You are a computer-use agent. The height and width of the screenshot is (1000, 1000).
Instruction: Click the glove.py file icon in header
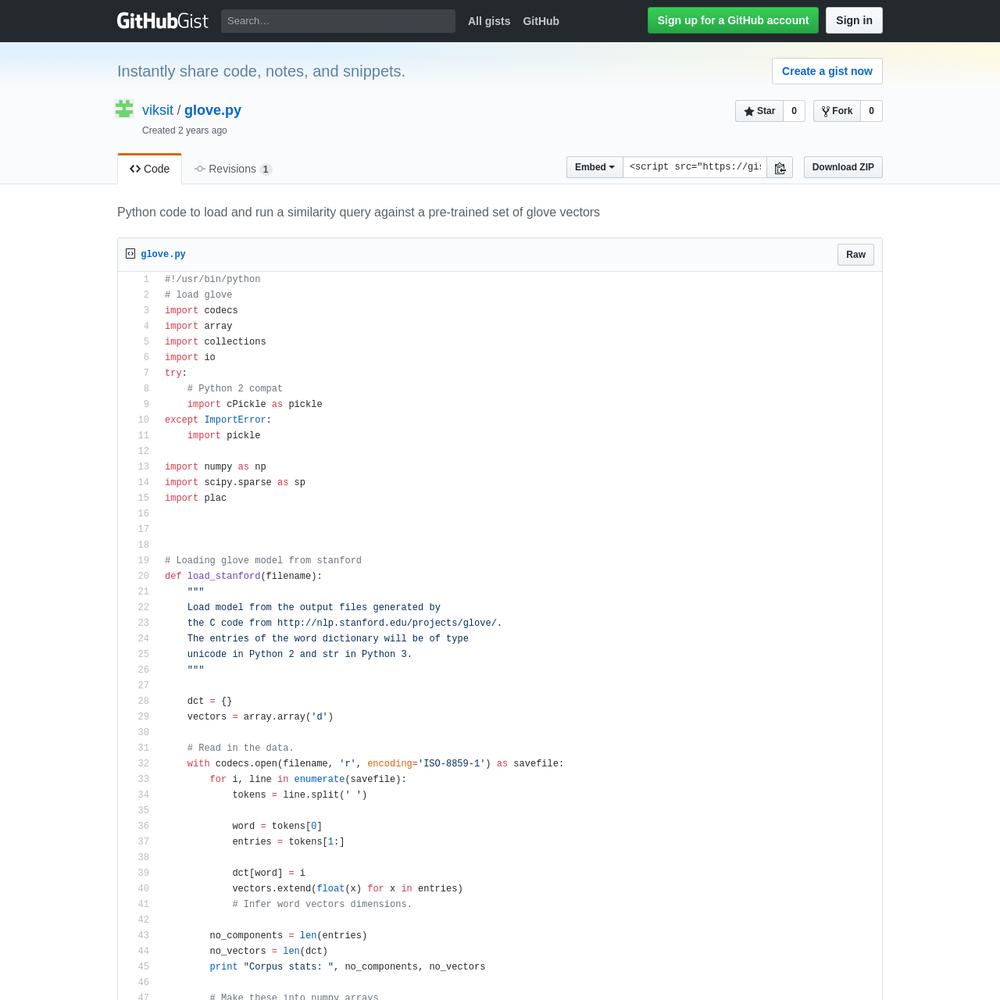click(x=130, y=254)
